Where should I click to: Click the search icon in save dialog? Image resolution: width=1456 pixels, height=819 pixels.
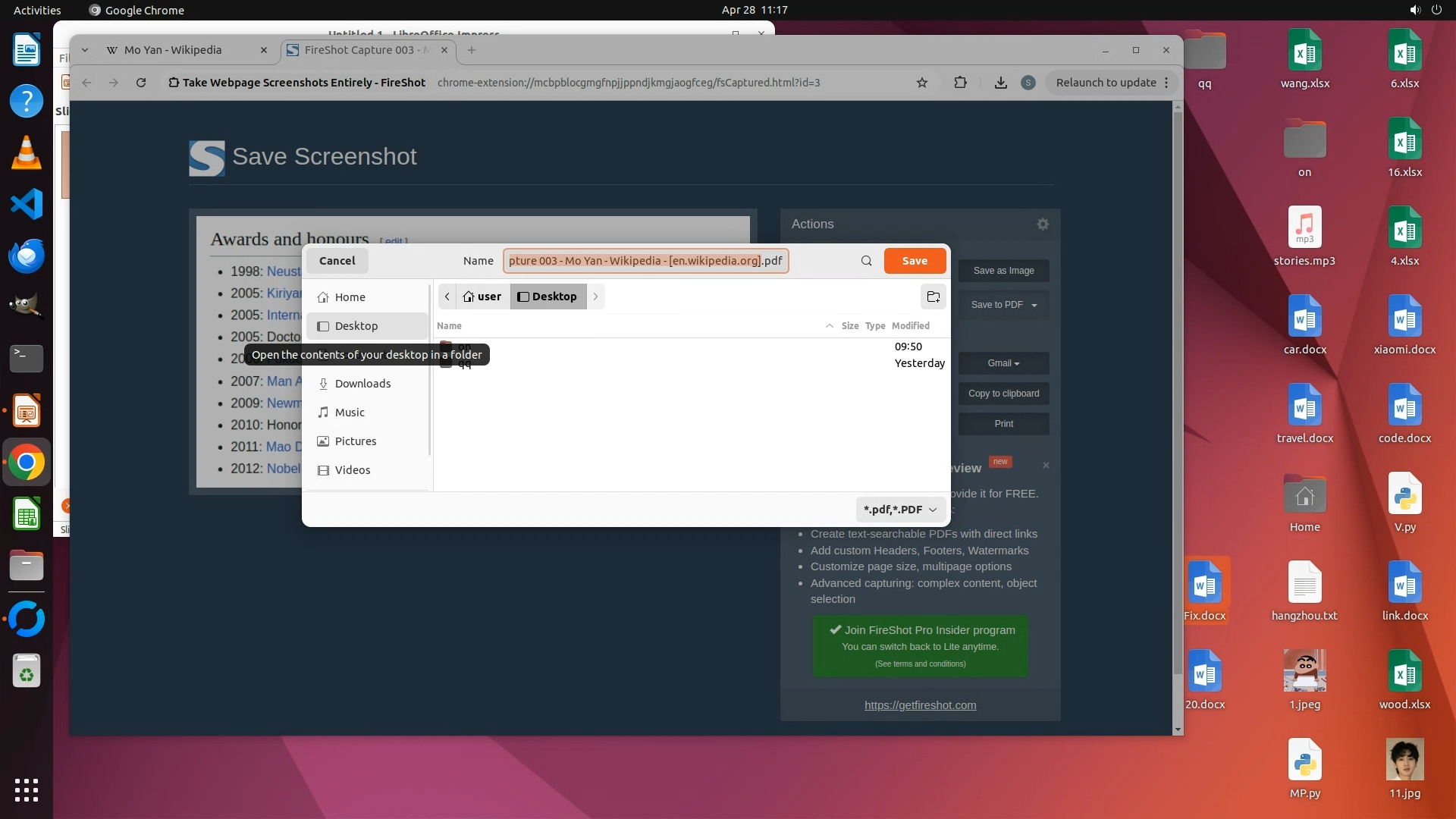coord(866,261)
